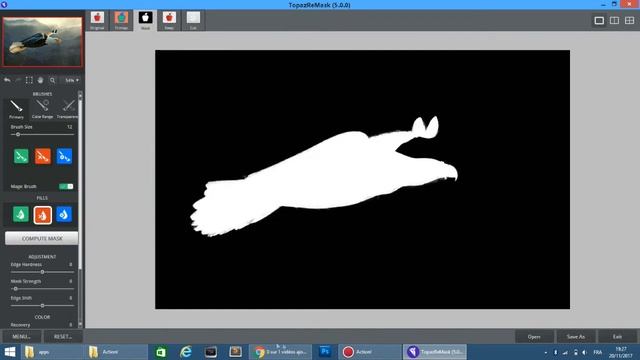
Task: Click the FRA language indicator
Action: click(598, 352)
